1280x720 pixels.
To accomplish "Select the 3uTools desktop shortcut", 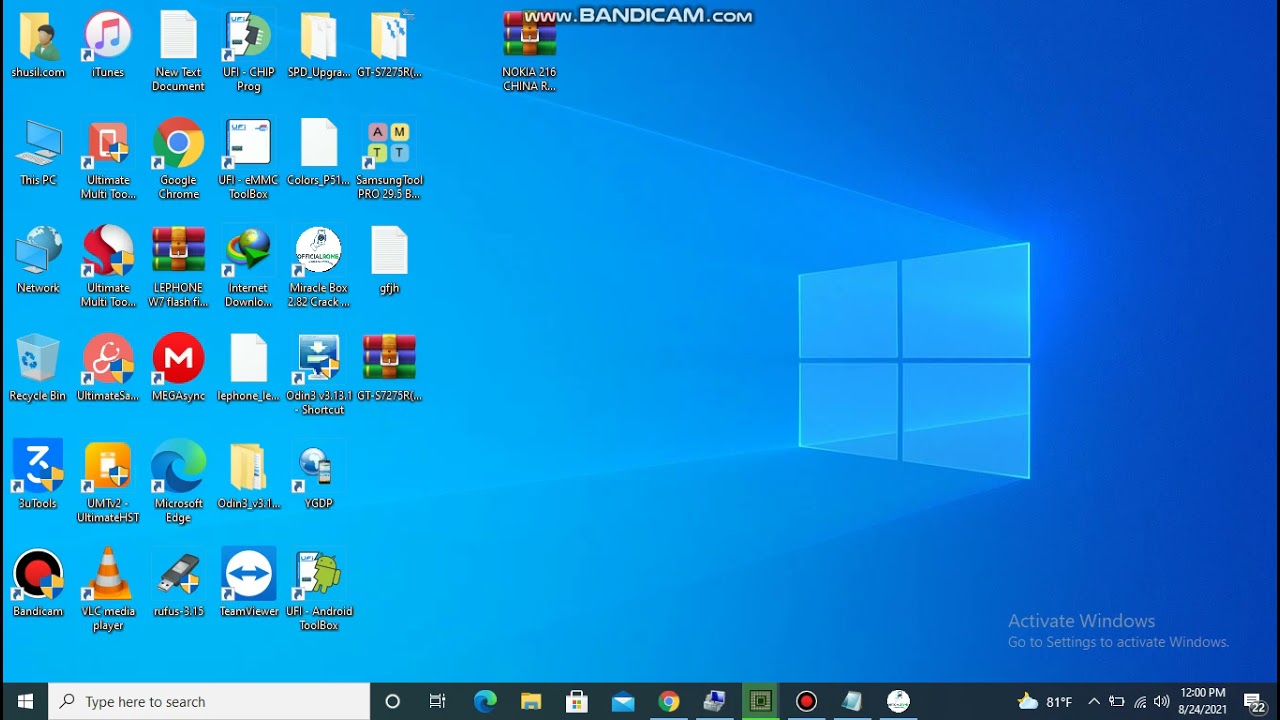I will [38, 477].
